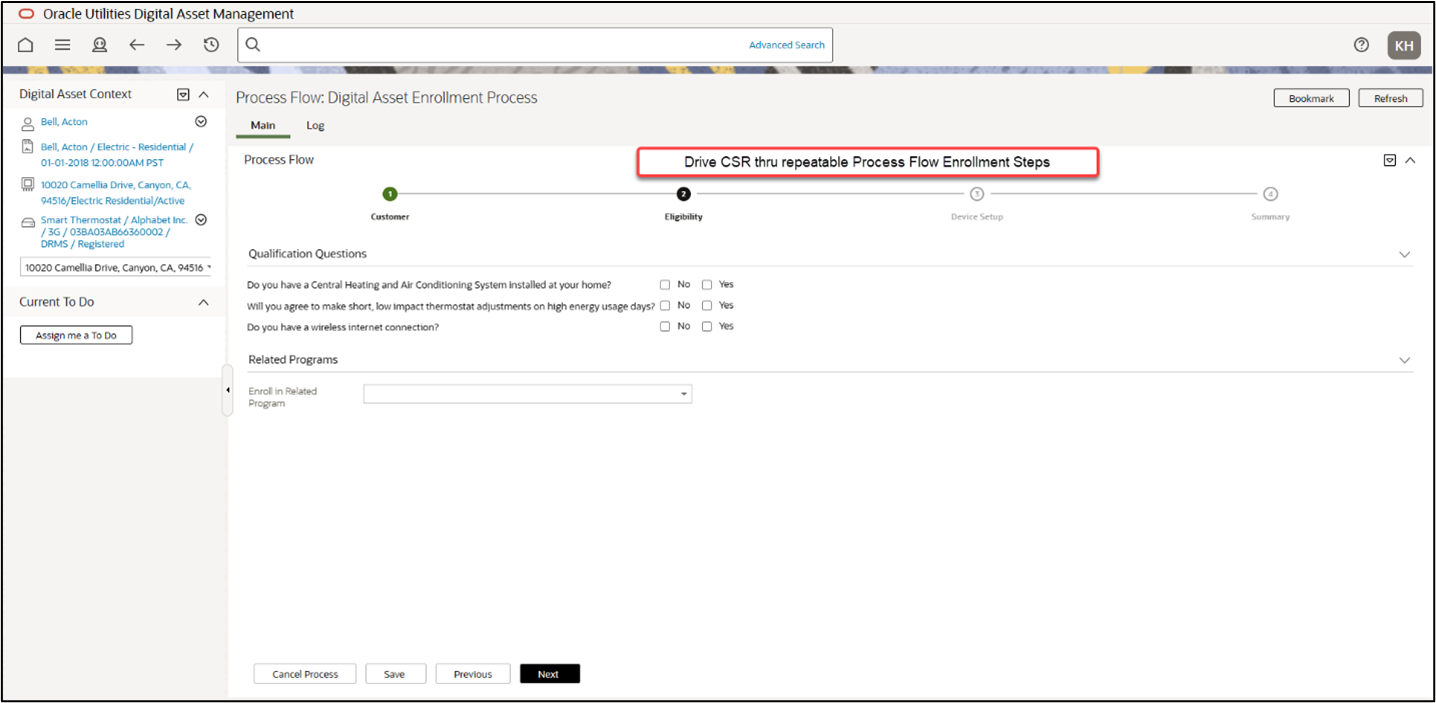Check No for wireless internet connection
Viewport: 1436px width, 703px height.
665,327
